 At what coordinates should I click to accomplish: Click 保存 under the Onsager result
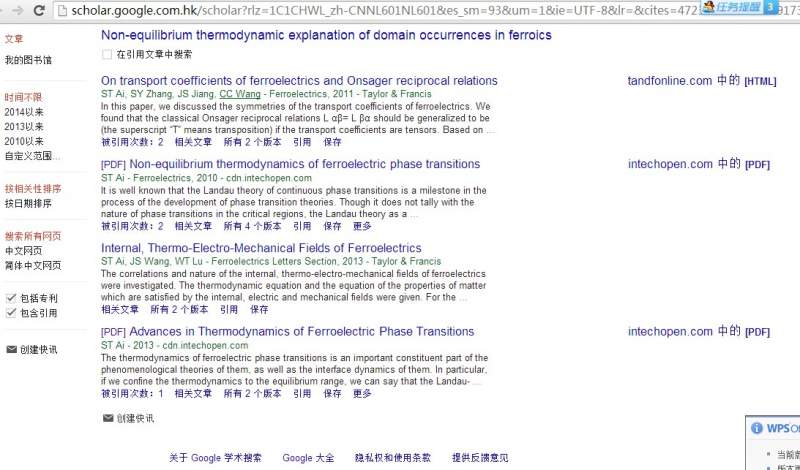332,142
